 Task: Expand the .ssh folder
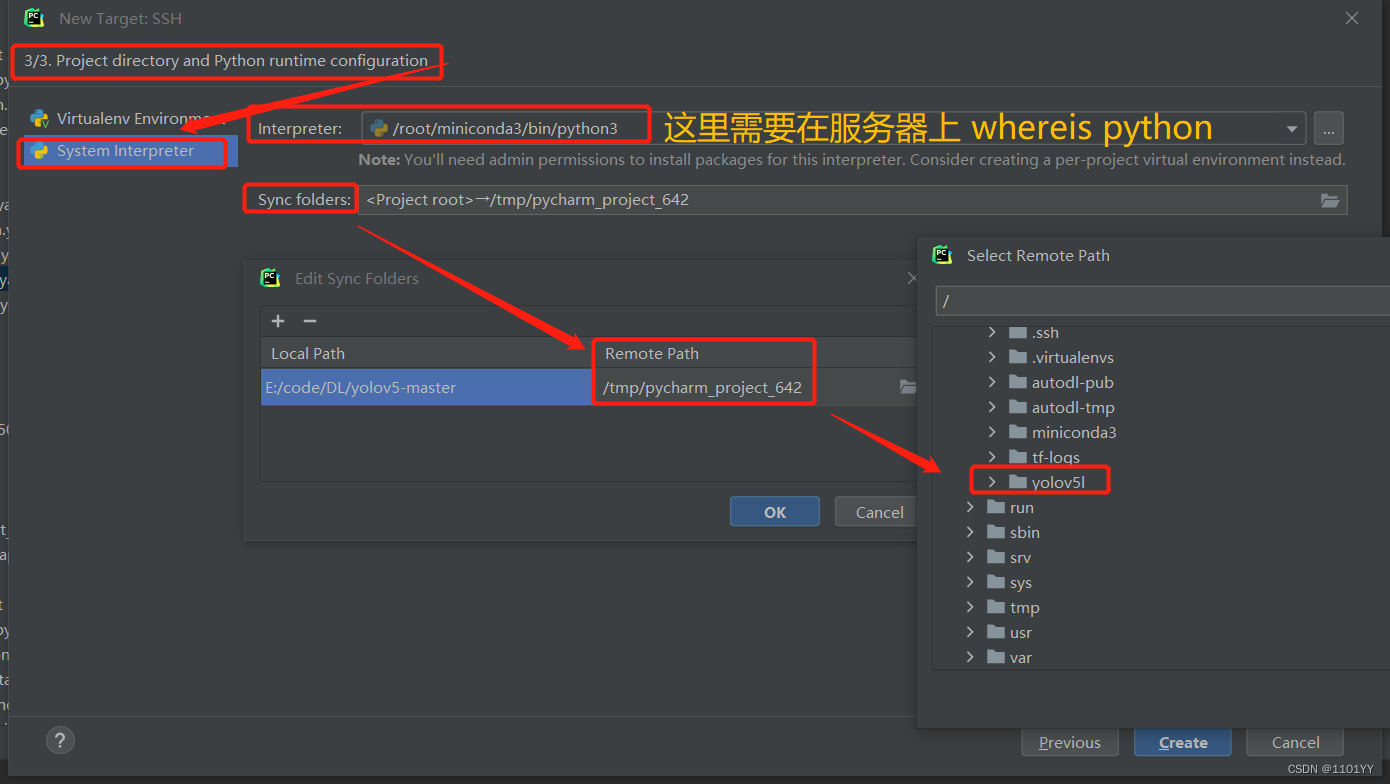[x=992, y=332]
